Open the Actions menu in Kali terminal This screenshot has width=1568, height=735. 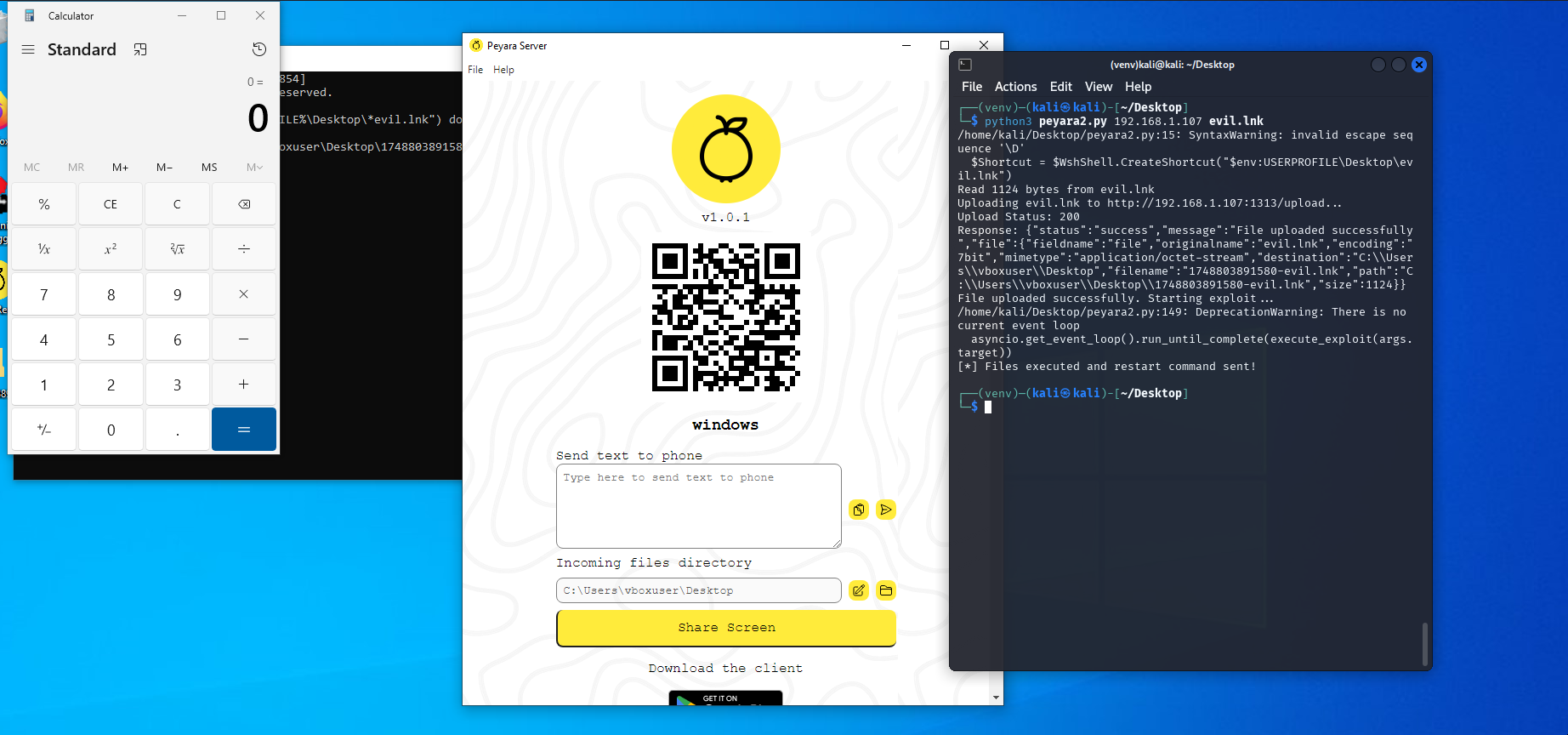click(1015, 87)
